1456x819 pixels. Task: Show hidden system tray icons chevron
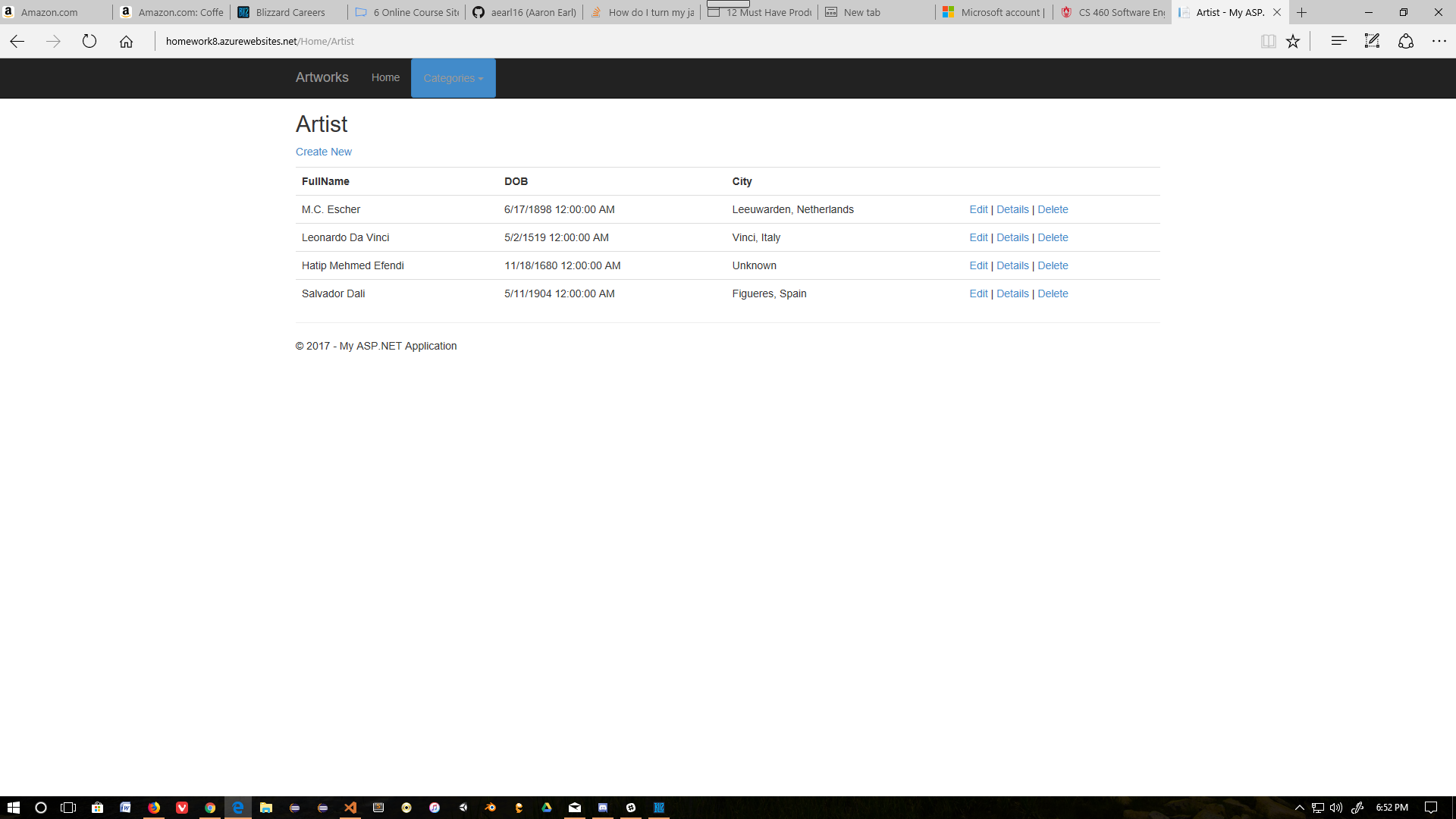click(1299, 808)
